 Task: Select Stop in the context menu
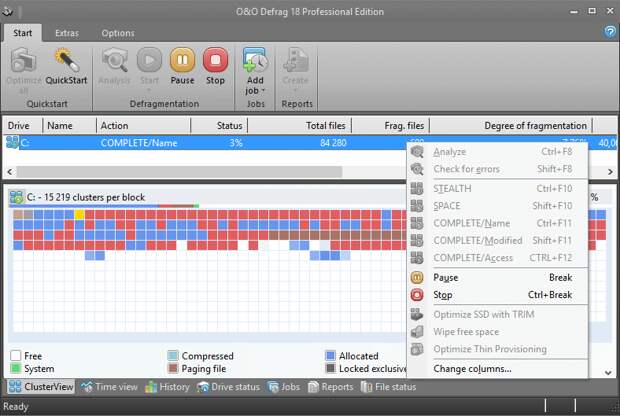pyautogui.click(x=442, y=295)
